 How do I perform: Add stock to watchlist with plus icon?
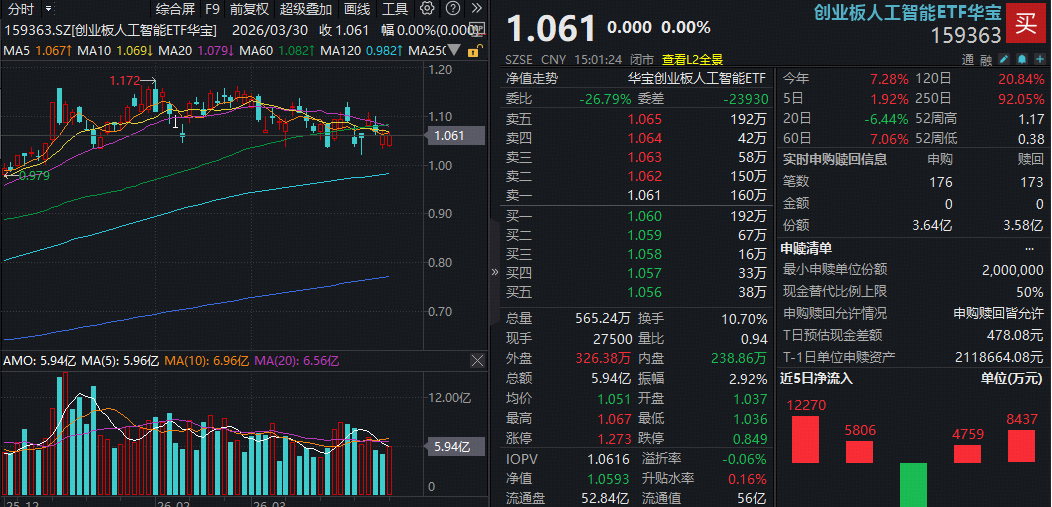tap(1039, 59)
